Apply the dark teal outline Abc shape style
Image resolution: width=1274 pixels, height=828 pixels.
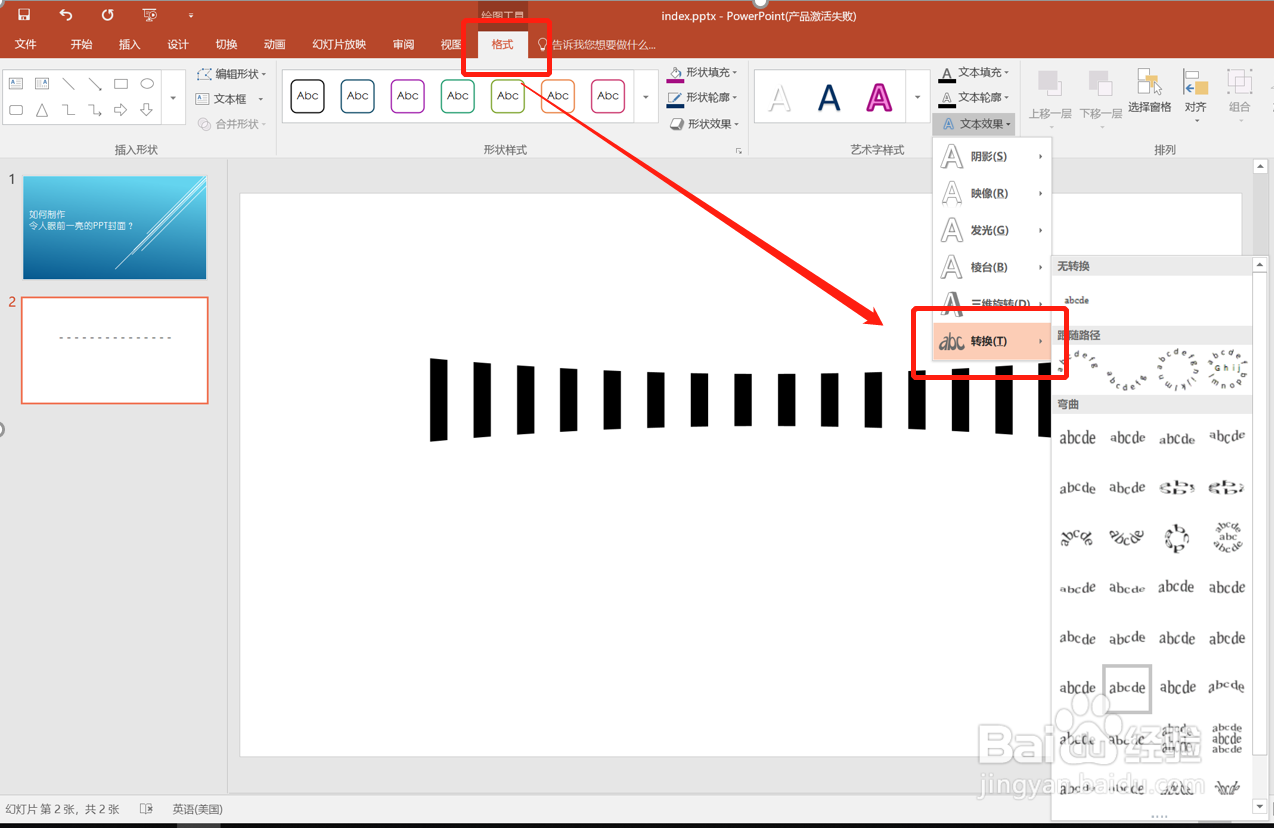click(358, 96)
